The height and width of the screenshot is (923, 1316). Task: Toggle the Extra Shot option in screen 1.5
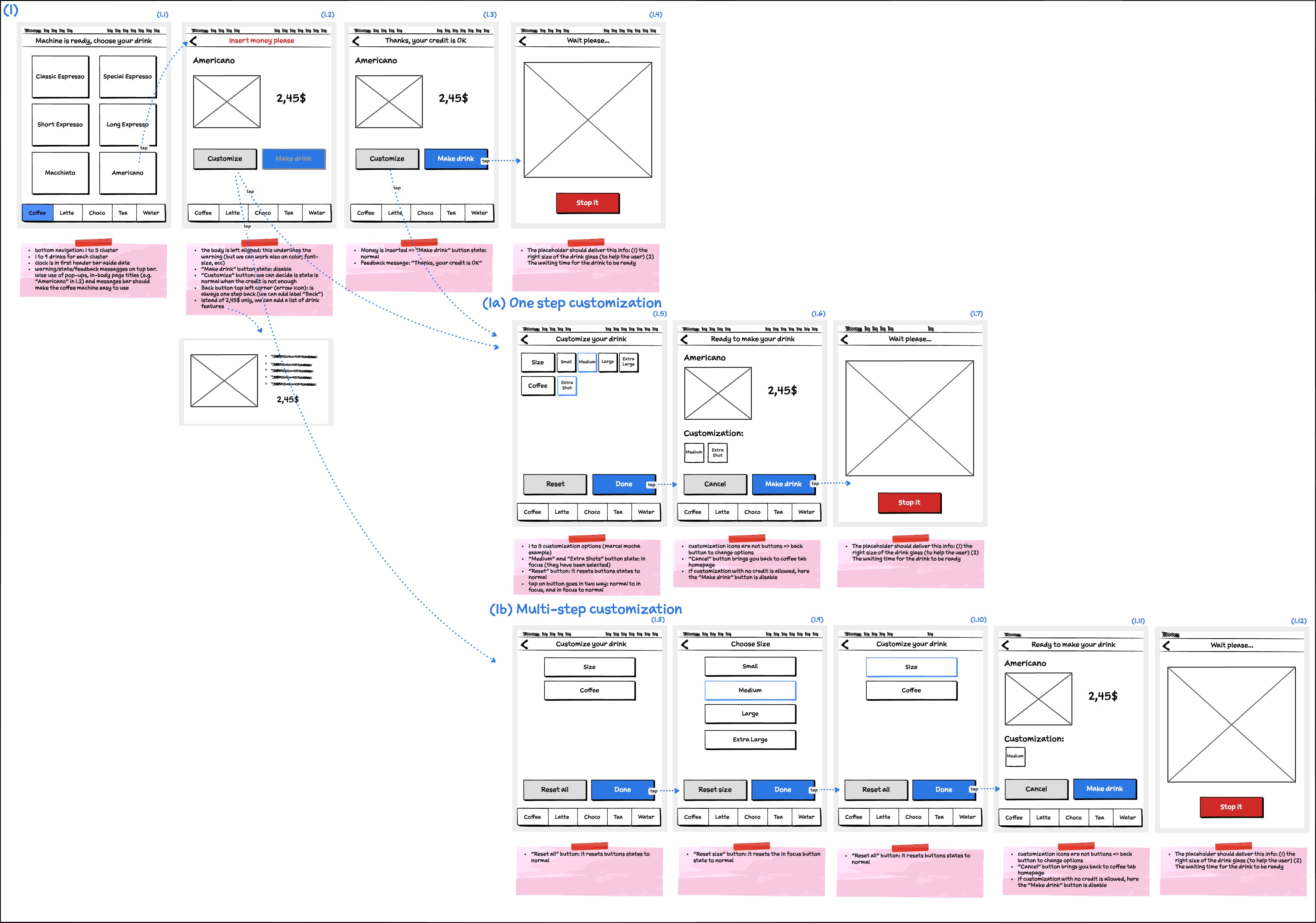567,386
